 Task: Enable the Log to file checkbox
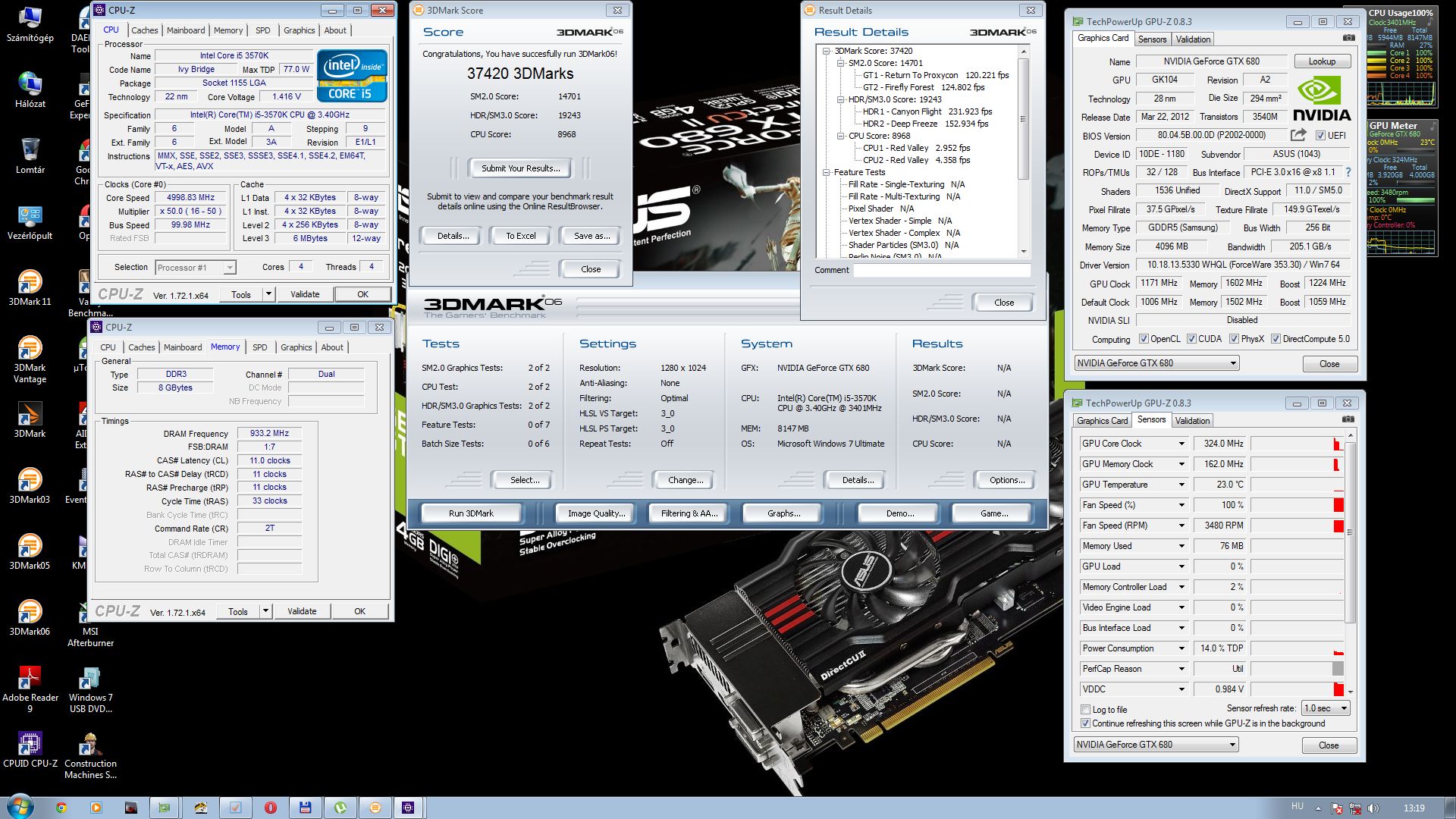click(1085, 710)
